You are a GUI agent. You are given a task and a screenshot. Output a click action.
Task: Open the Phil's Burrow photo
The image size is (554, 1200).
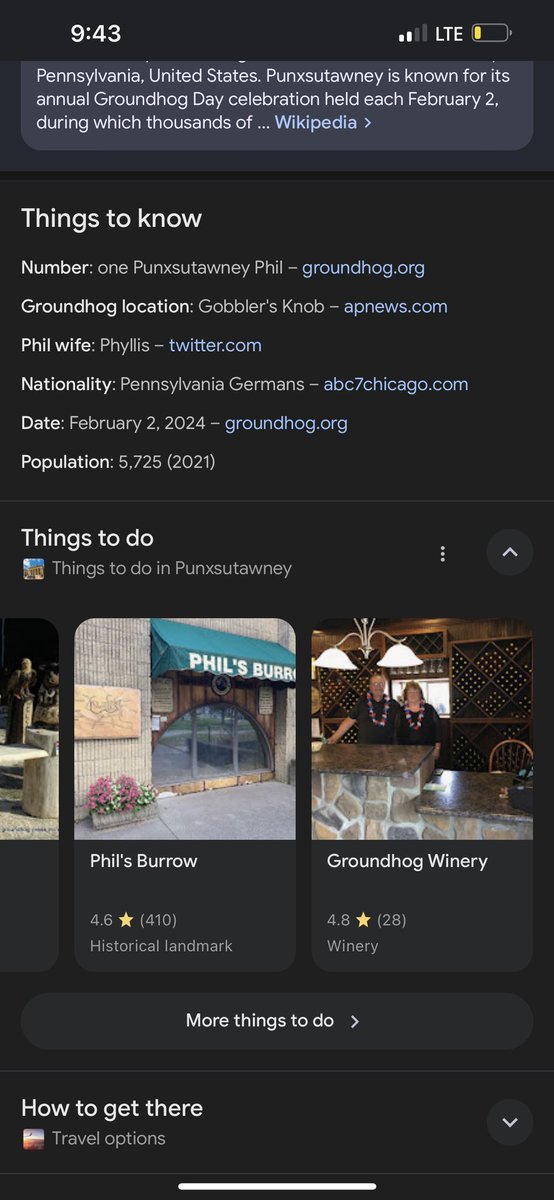click(185, 729)
